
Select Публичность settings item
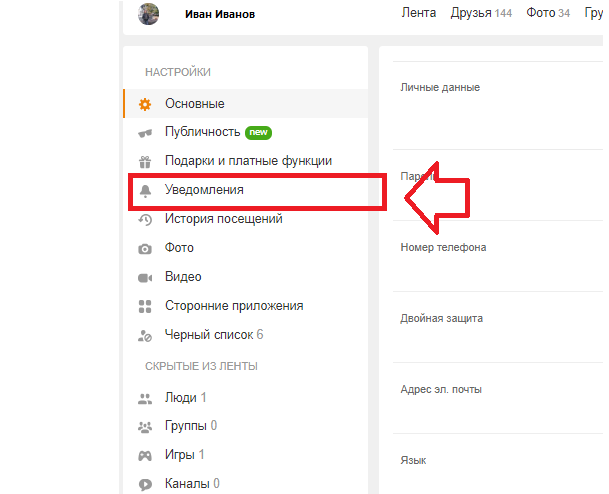[x=202, y=132]
